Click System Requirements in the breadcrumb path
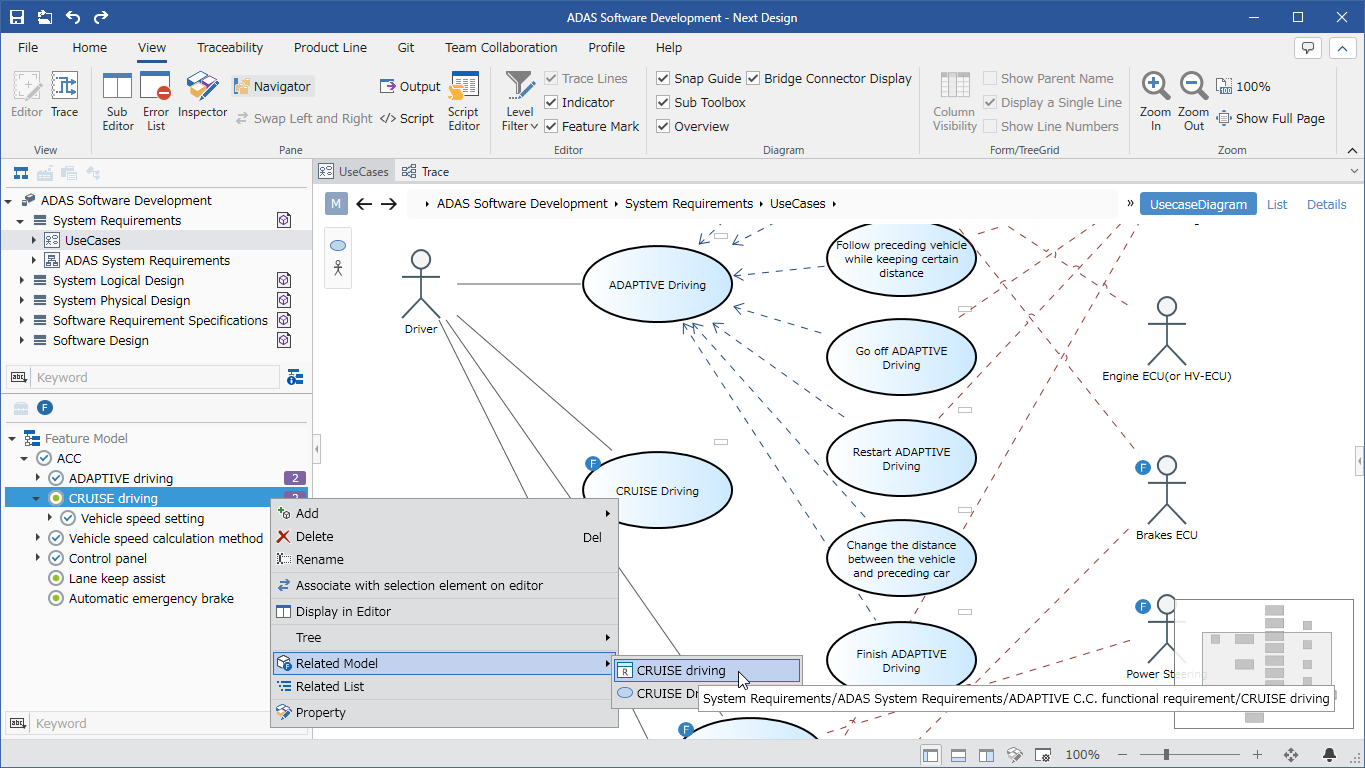 689,204
